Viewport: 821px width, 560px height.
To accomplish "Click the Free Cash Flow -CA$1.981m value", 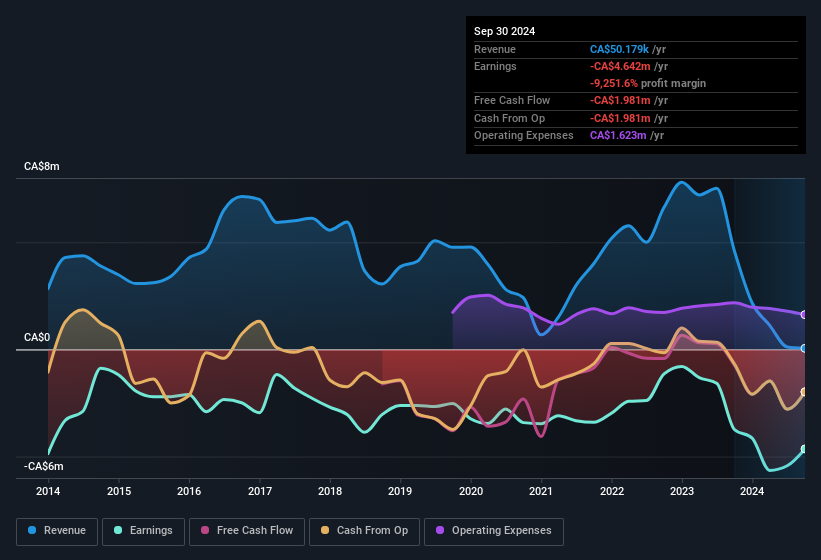I will click(620, 100).
